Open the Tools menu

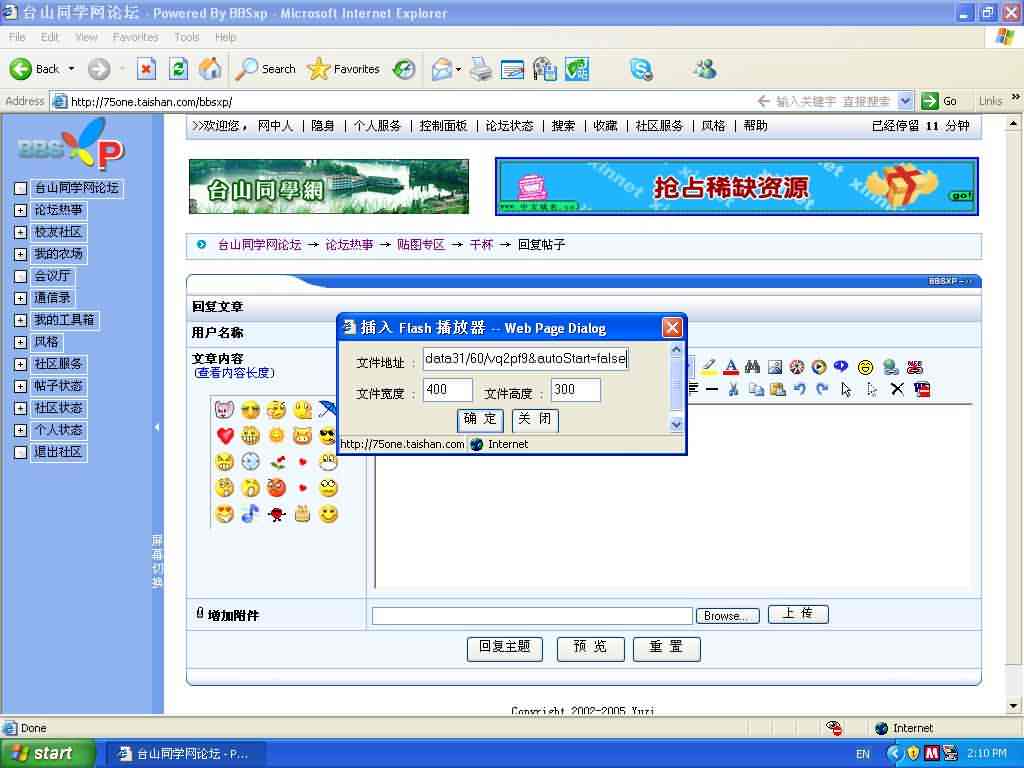pos(187,37)
